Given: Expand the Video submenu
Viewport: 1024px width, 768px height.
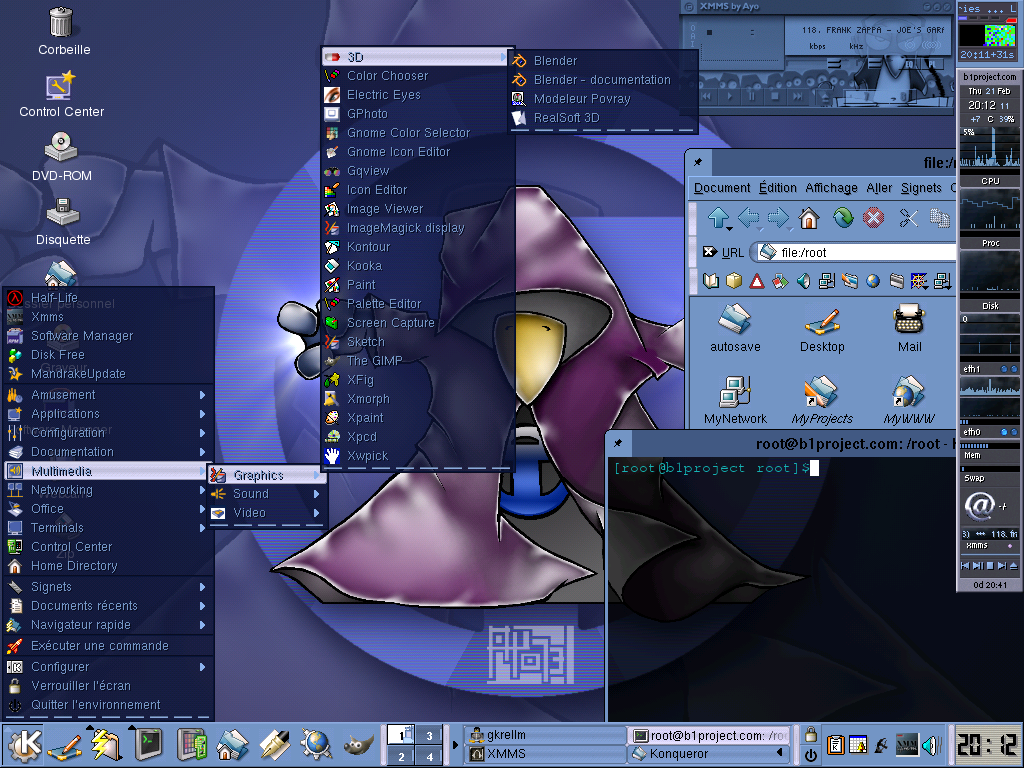Looking at the screenshot, I should coord(266,513).
